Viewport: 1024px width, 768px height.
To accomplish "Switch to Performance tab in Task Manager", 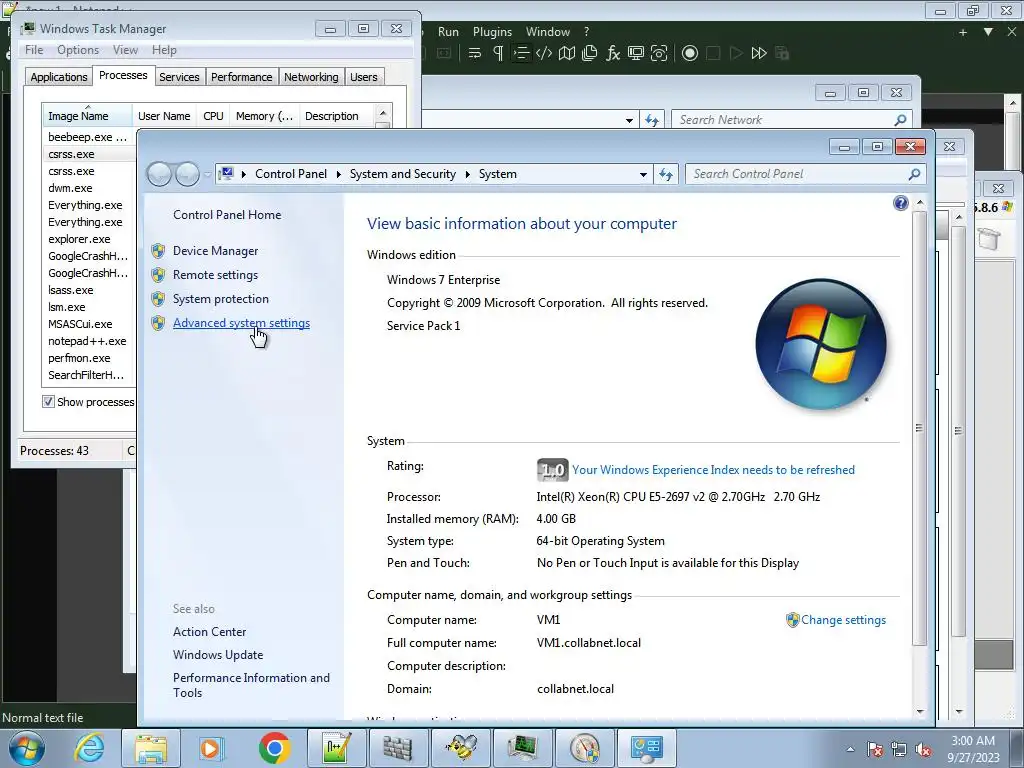I will pos(241,77).
